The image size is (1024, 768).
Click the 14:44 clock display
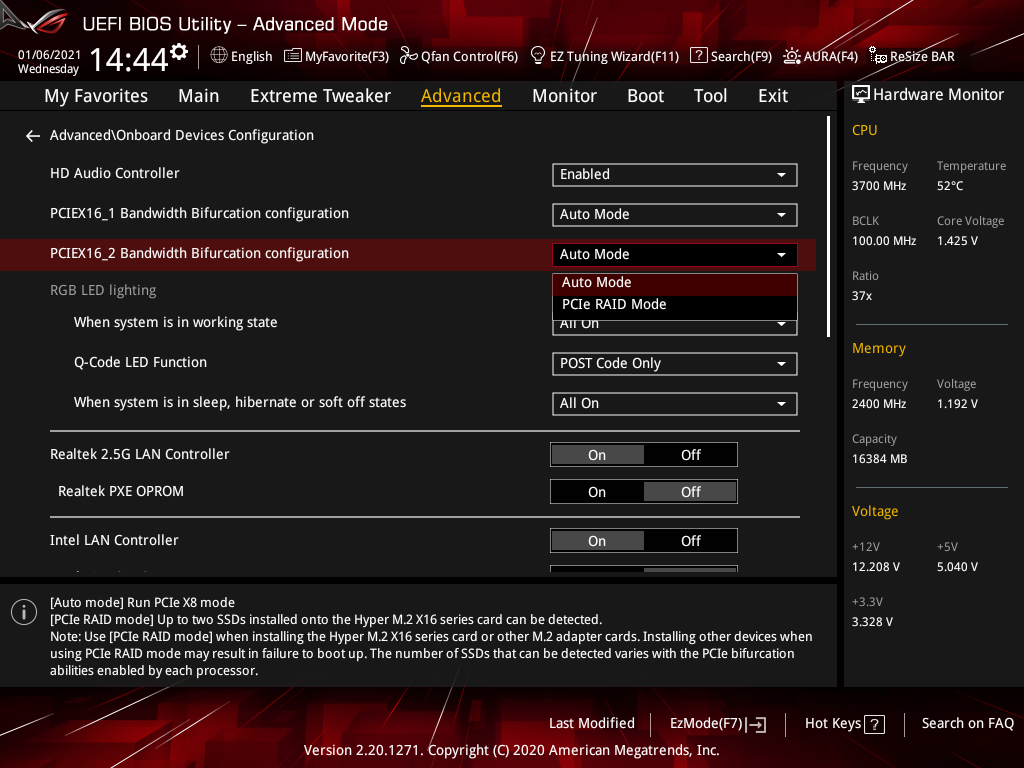[129, 60]
